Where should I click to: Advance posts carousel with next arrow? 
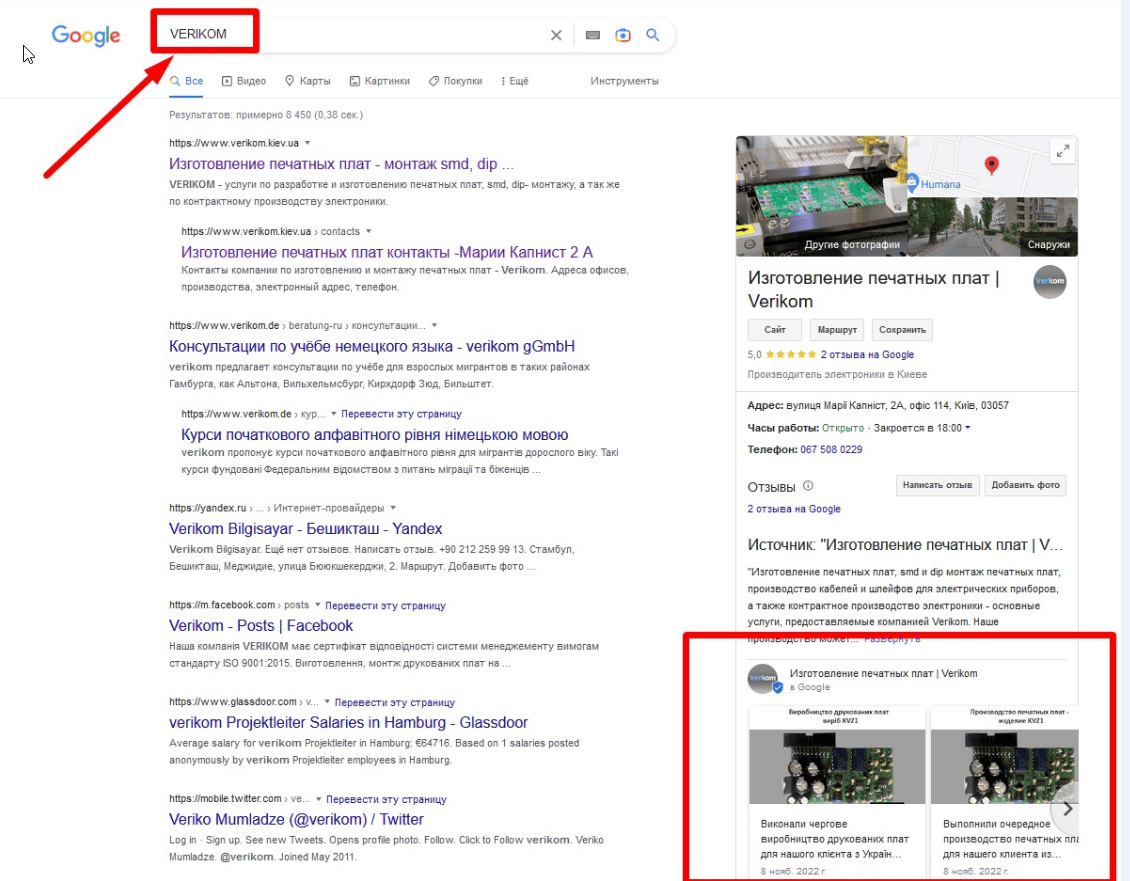point(1067,809)
